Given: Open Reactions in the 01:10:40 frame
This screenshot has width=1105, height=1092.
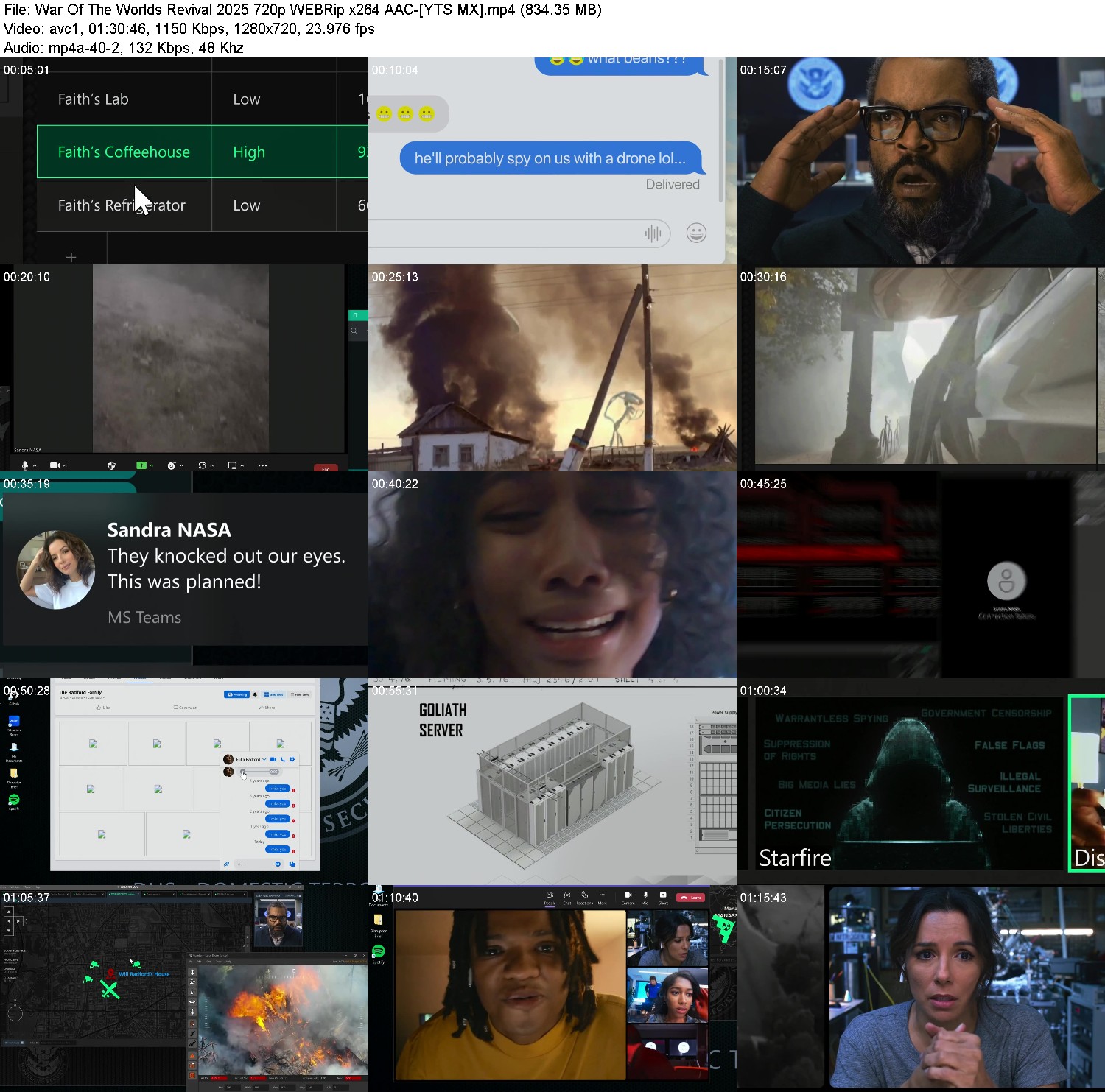Looking at the screenshot, I should point(585,898).
